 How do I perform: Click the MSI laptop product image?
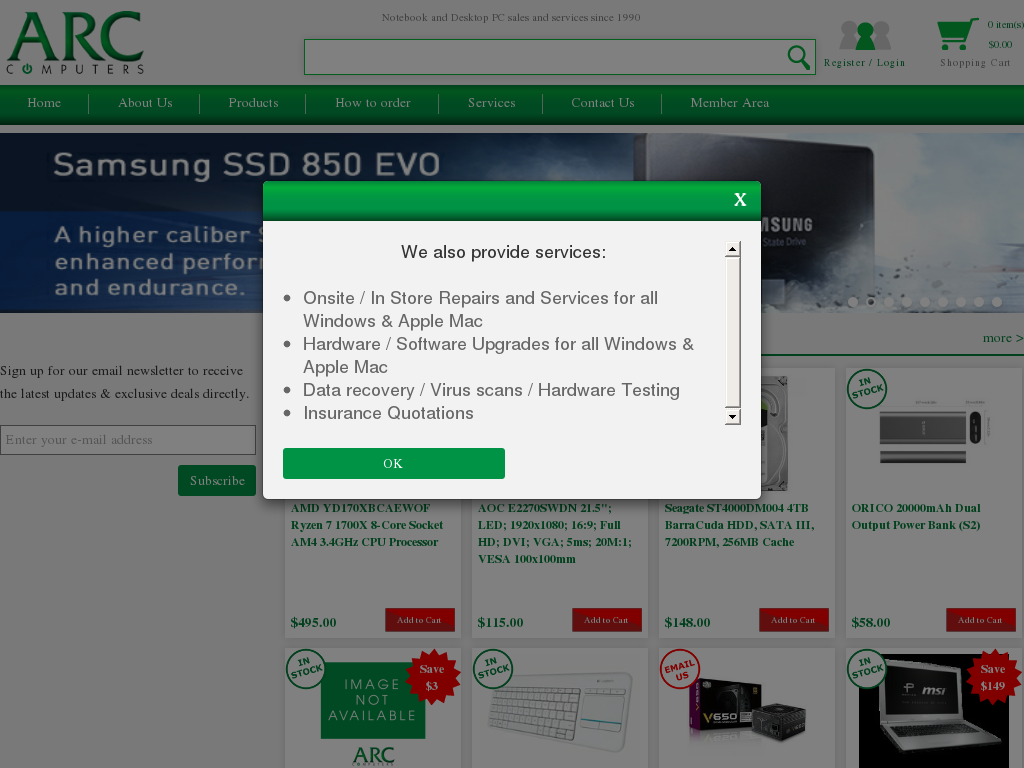click(x=934, y=711)
